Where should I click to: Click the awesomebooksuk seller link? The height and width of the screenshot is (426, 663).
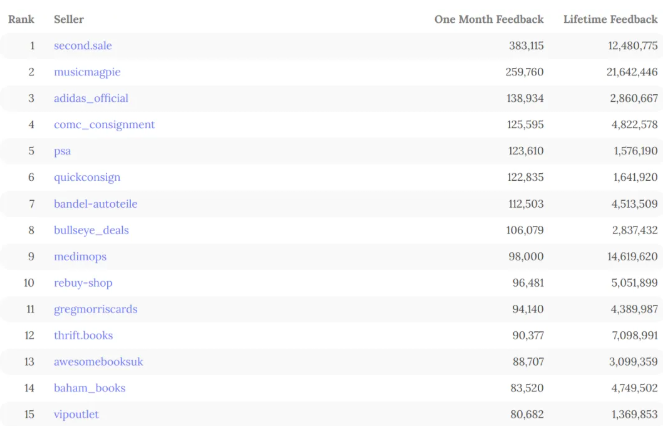pos(99,362)
